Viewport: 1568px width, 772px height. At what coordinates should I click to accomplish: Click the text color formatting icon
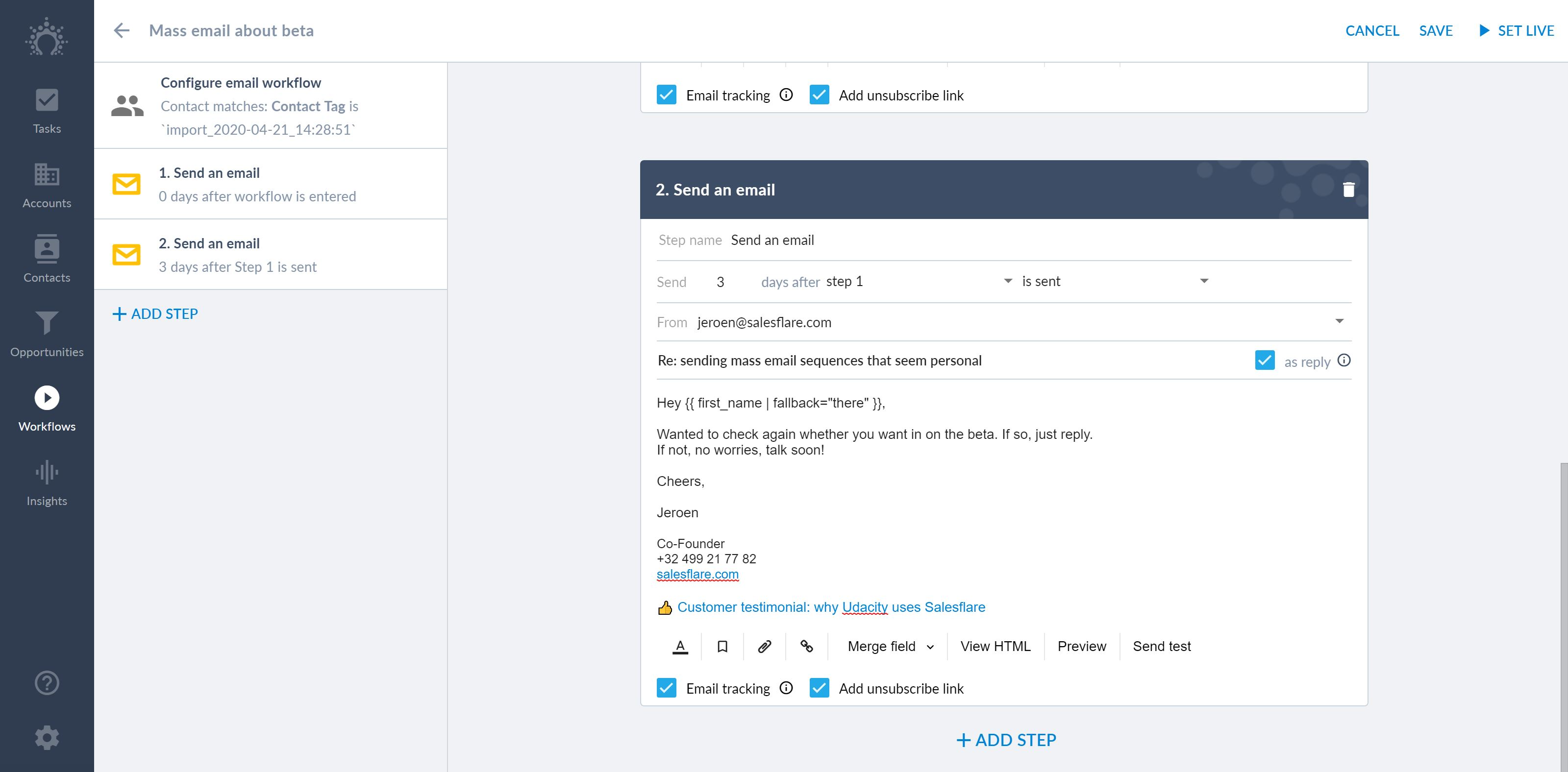click(x=680, y=646)
